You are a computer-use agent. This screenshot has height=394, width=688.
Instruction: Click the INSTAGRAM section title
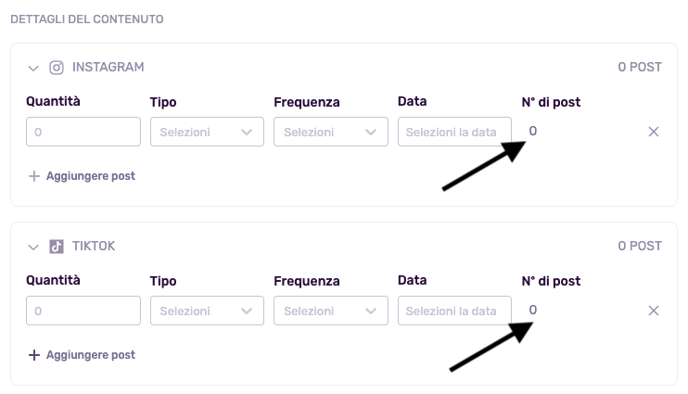tap(108, 67)
